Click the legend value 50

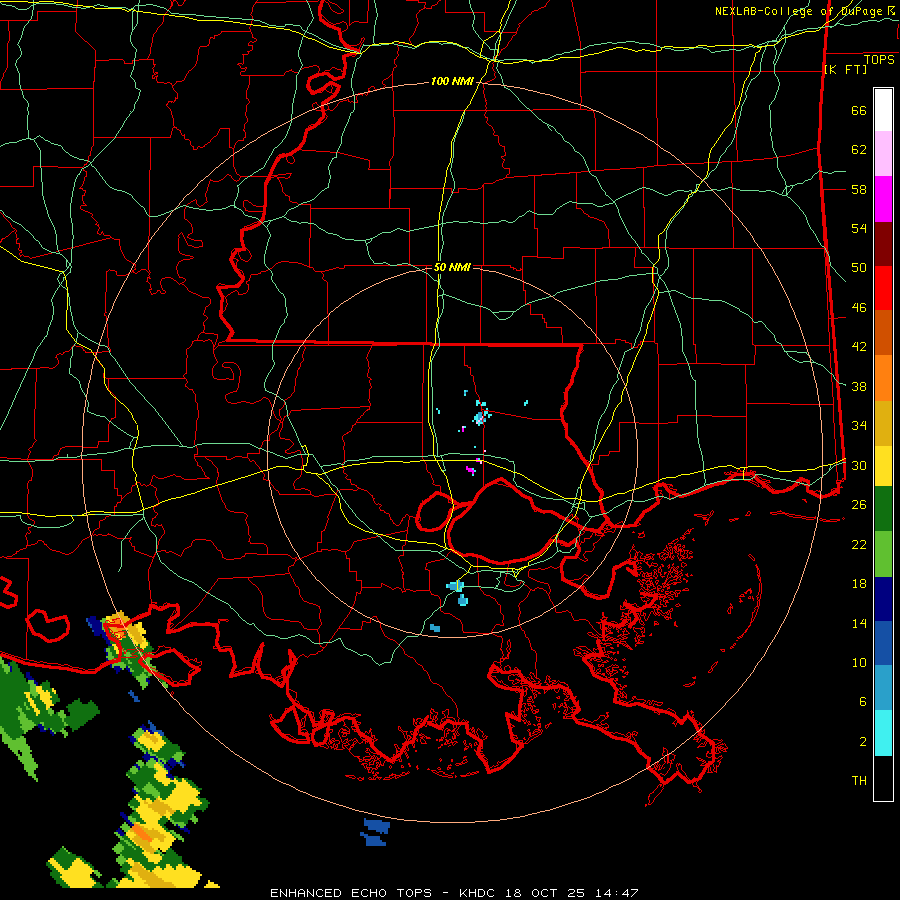pos(859,268)
